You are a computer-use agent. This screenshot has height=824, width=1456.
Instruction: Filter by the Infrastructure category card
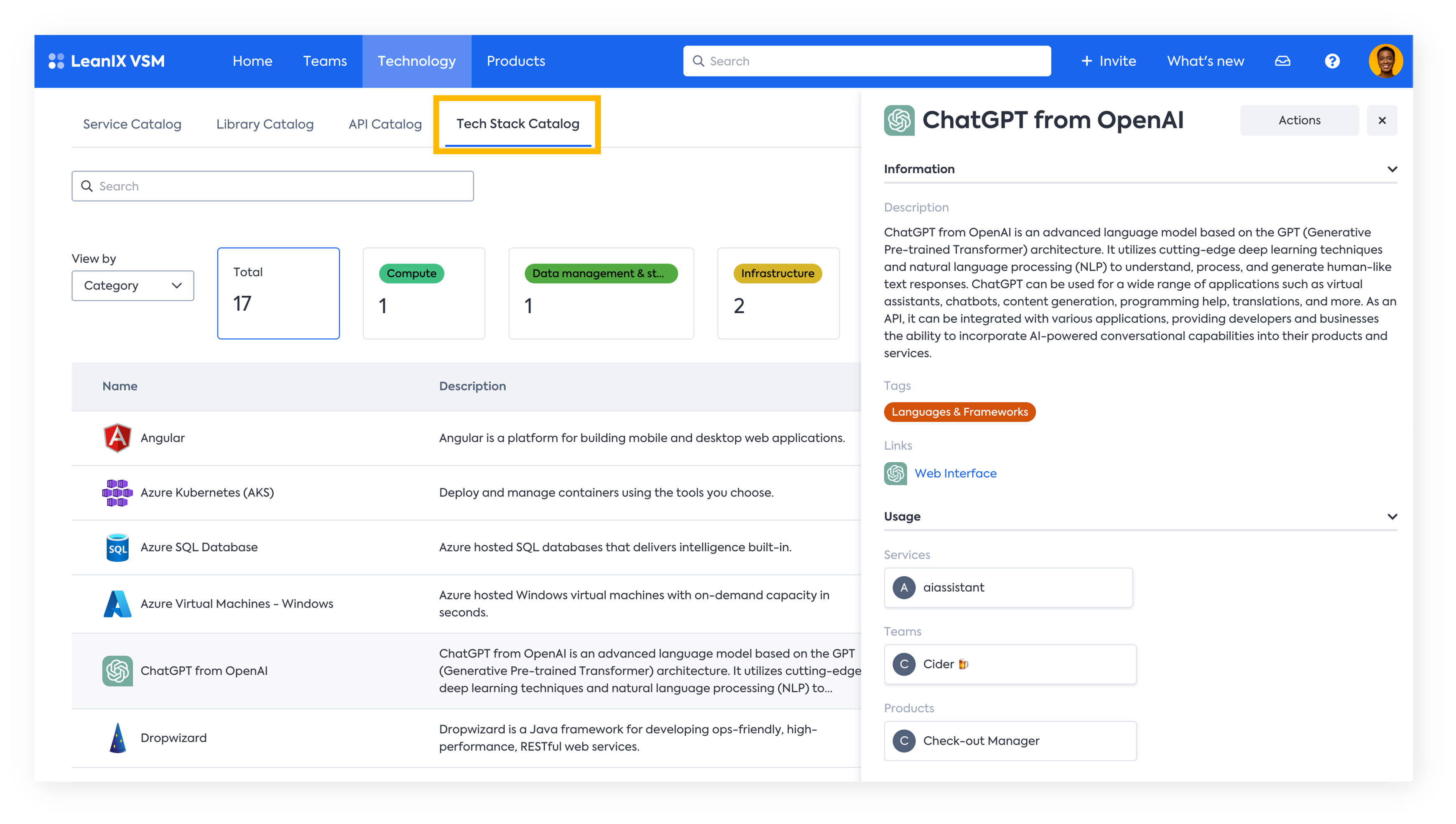pyautogui.click(x=778, y=293)
